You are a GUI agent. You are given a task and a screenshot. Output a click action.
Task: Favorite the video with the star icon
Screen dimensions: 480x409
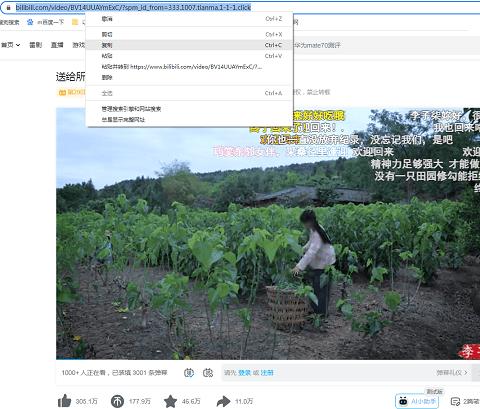click(170, 401)
